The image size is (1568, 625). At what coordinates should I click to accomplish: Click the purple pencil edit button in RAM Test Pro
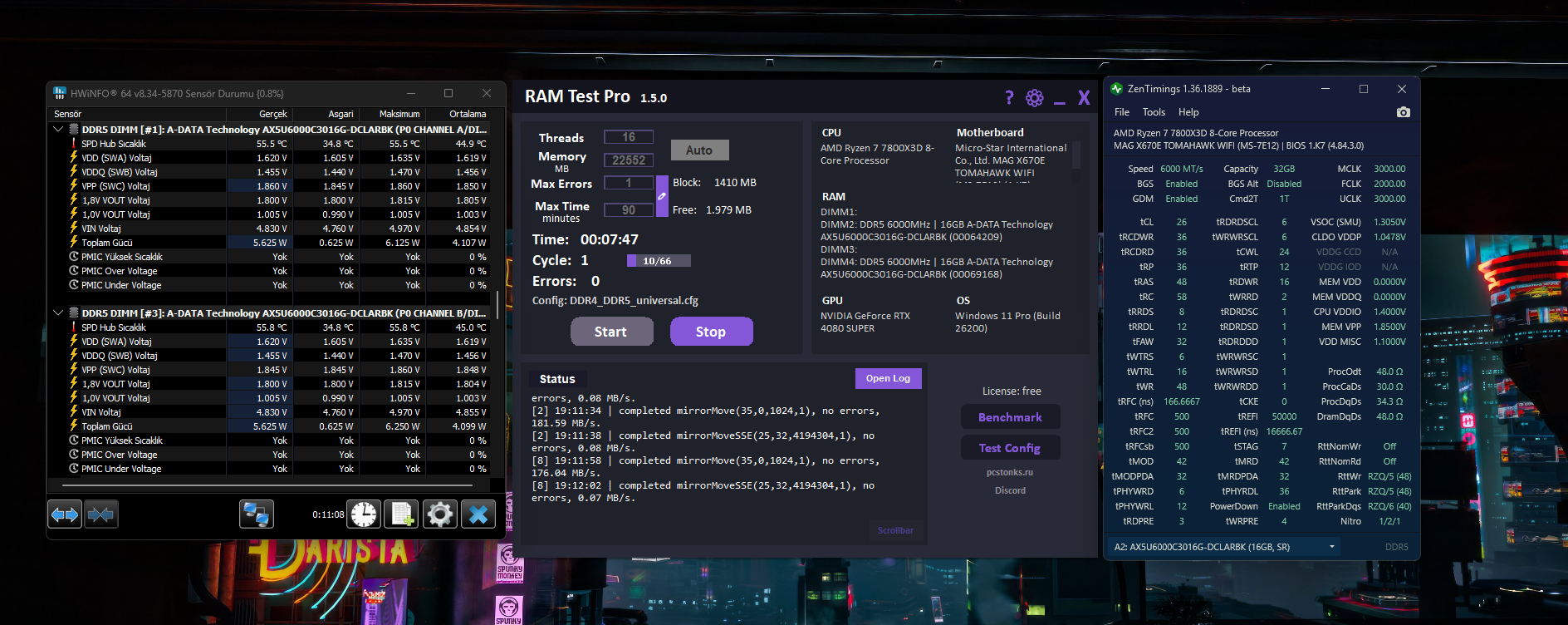pos(662,196)
